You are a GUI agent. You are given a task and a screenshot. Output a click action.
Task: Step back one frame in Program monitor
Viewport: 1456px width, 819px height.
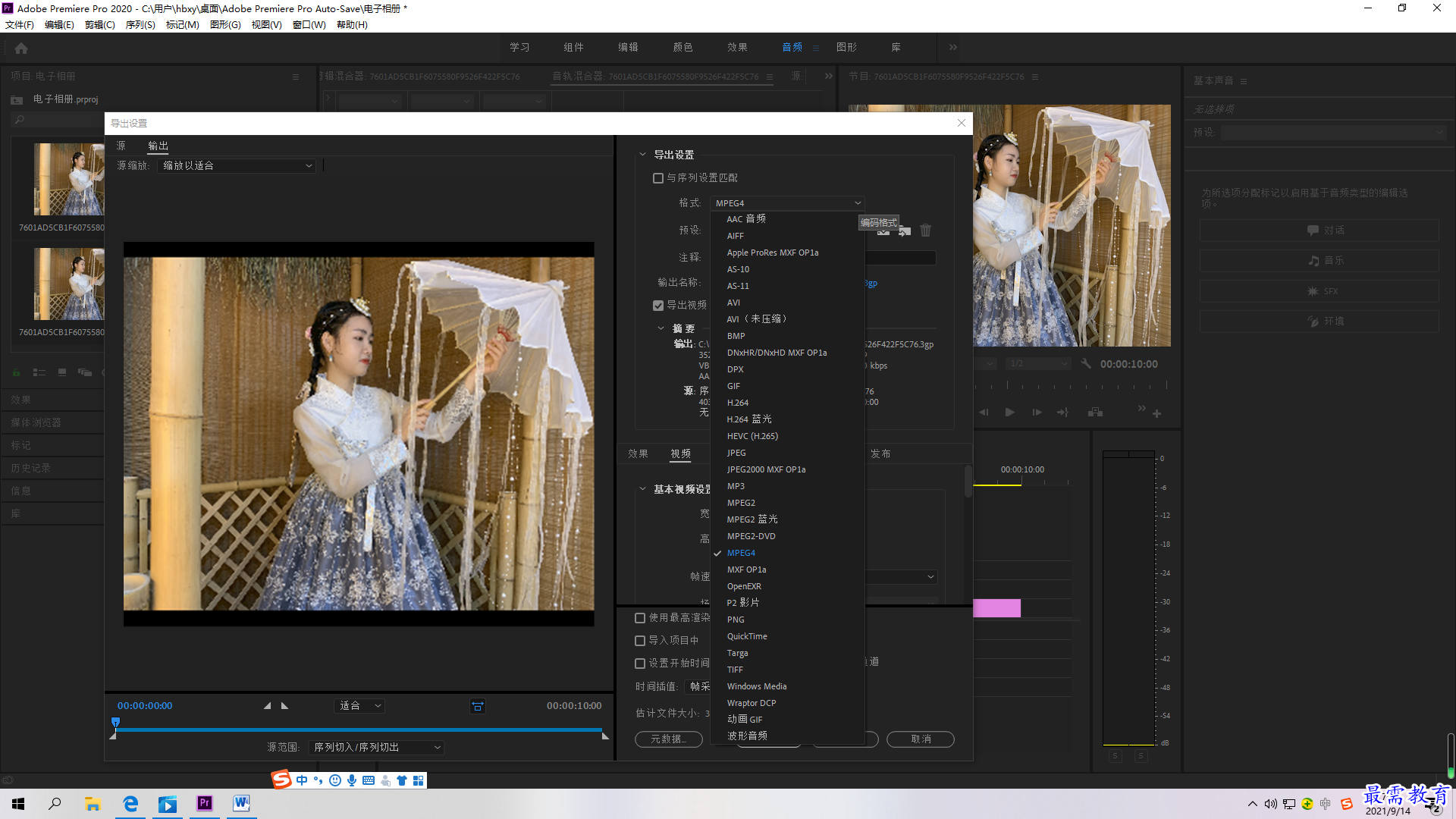[x=984, y=412]
